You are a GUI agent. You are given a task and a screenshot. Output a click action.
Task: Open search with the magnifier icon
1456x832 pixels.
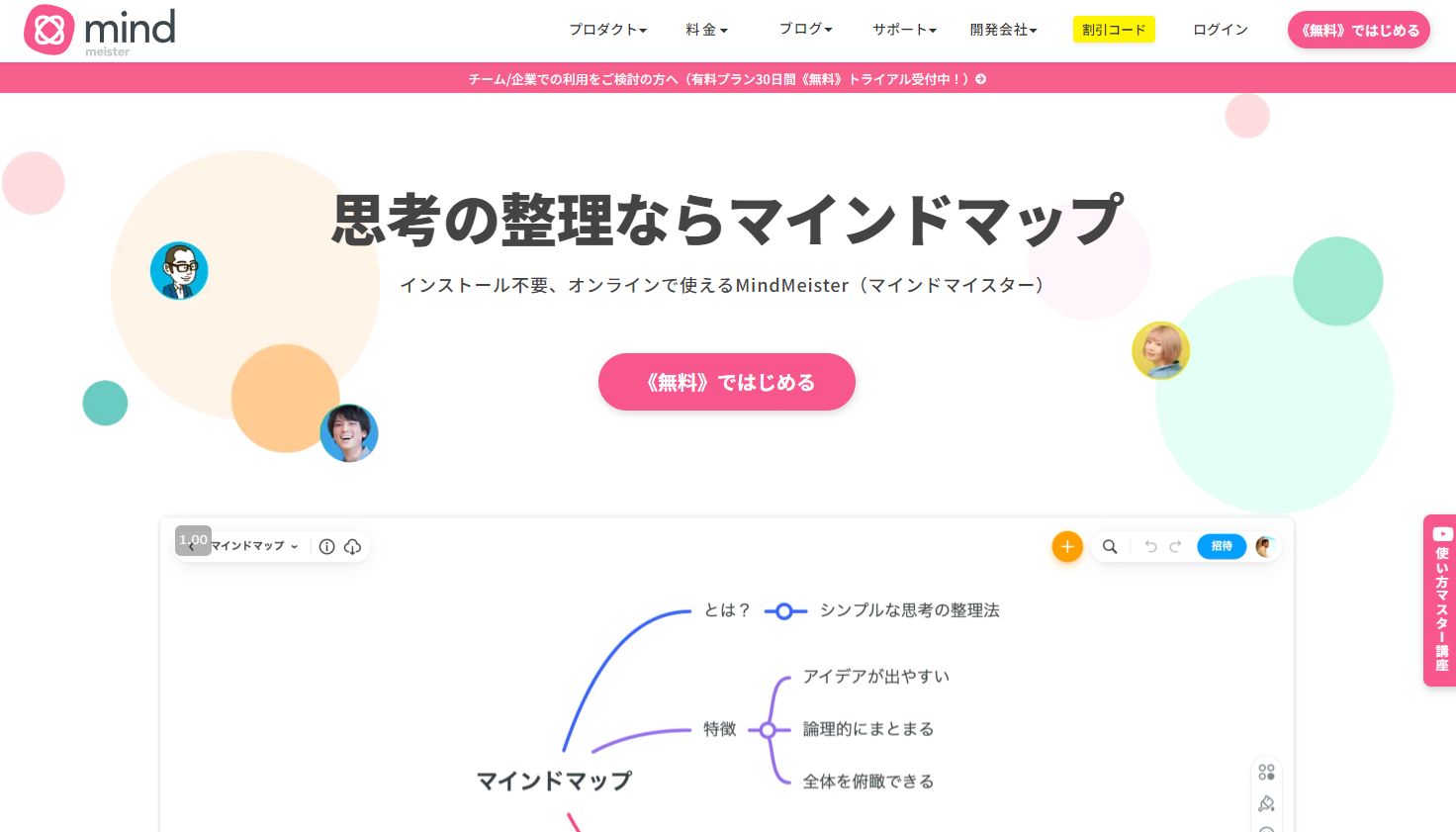click(x=1110, y=546)
